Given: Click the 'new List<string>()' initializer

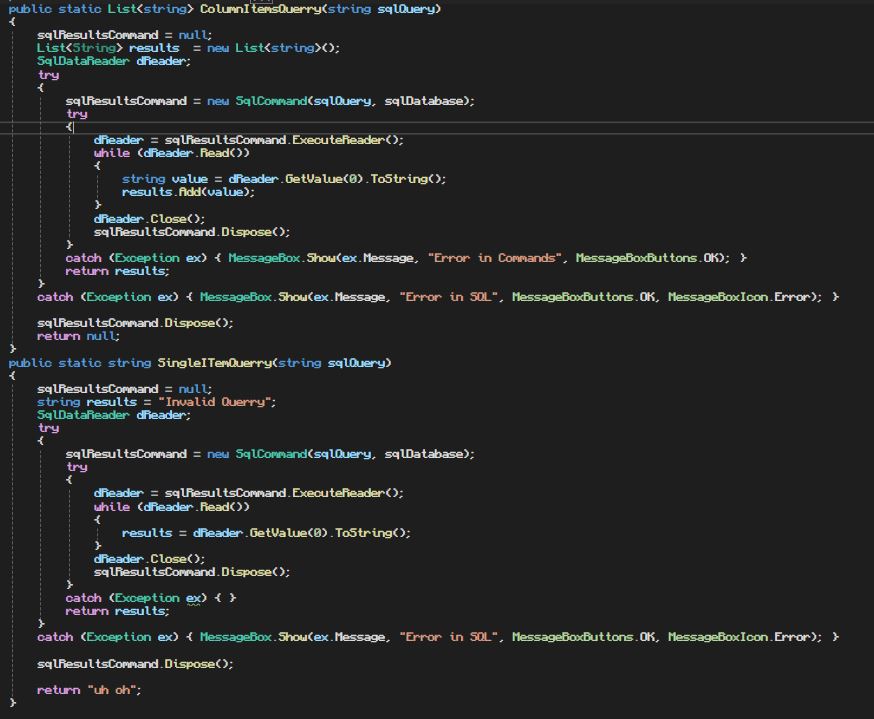Looking at the screenshot, I should click(273, 48).
